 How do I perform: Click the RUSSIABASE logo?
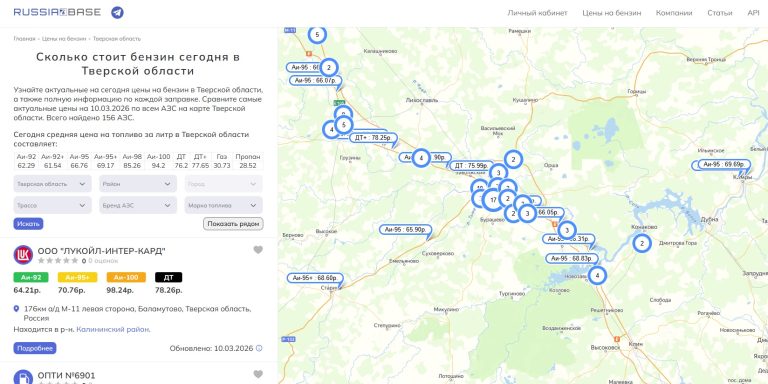point(57,12)
